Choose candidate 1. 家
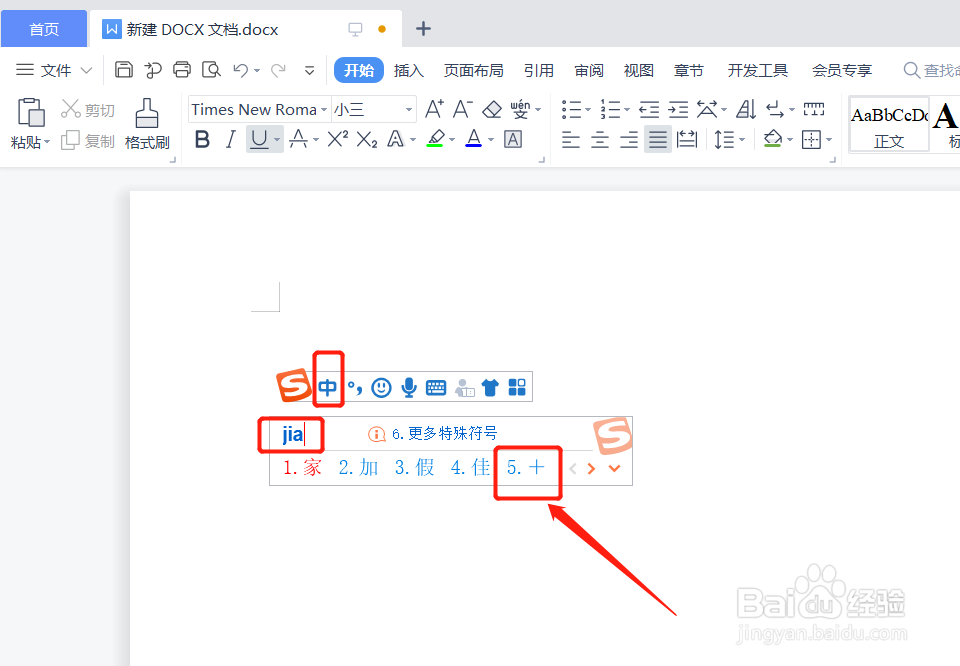This screenshot has height=666, width=960. [x=302, y=468]
